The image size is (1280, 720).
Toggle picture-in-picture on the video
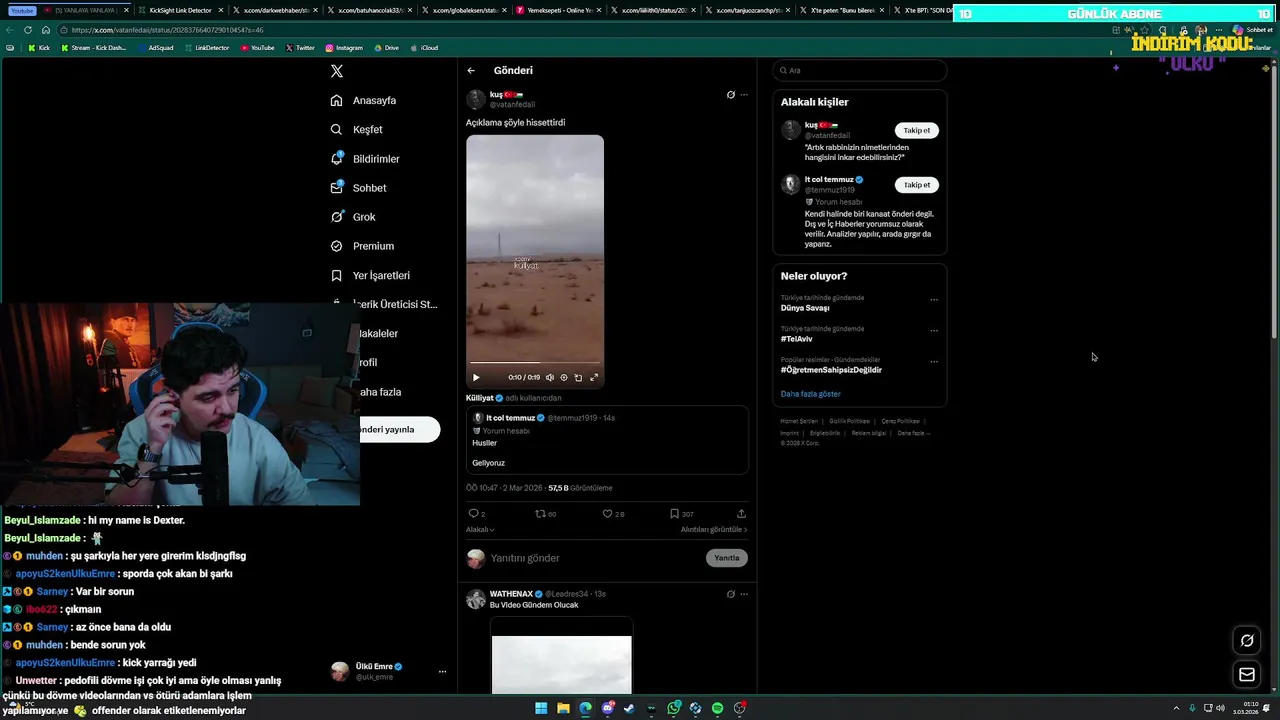tap(578, 377)
